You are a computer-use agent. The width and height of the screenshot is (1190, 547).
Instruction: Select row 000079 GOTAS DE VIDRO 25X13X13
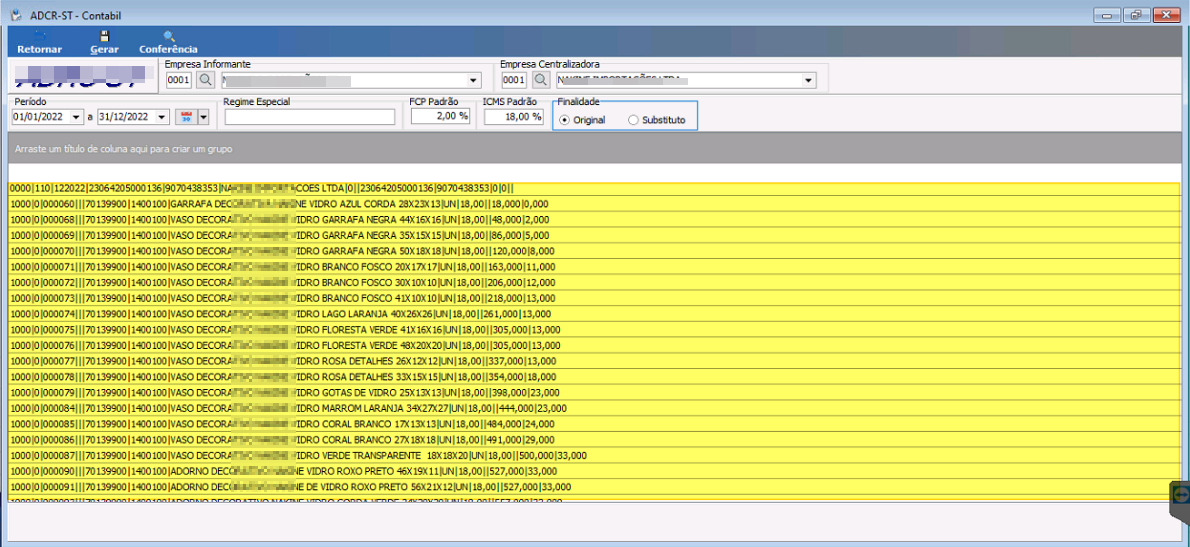593,392
